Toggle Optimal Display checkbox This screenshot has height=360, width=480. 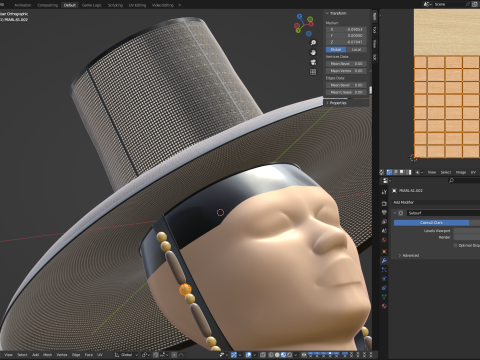pos(455,245)
